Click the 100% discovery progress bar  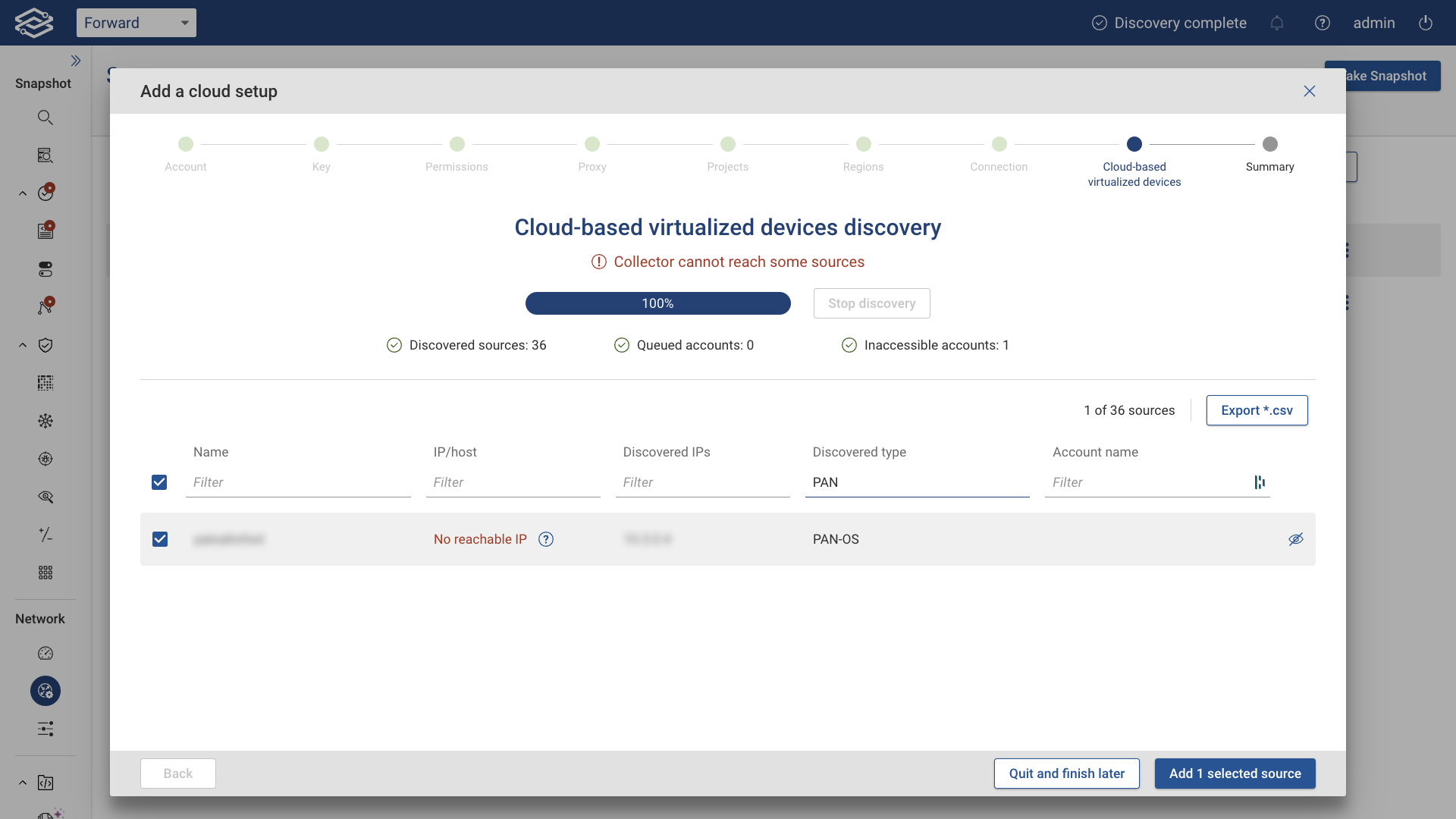click(657, 303)
